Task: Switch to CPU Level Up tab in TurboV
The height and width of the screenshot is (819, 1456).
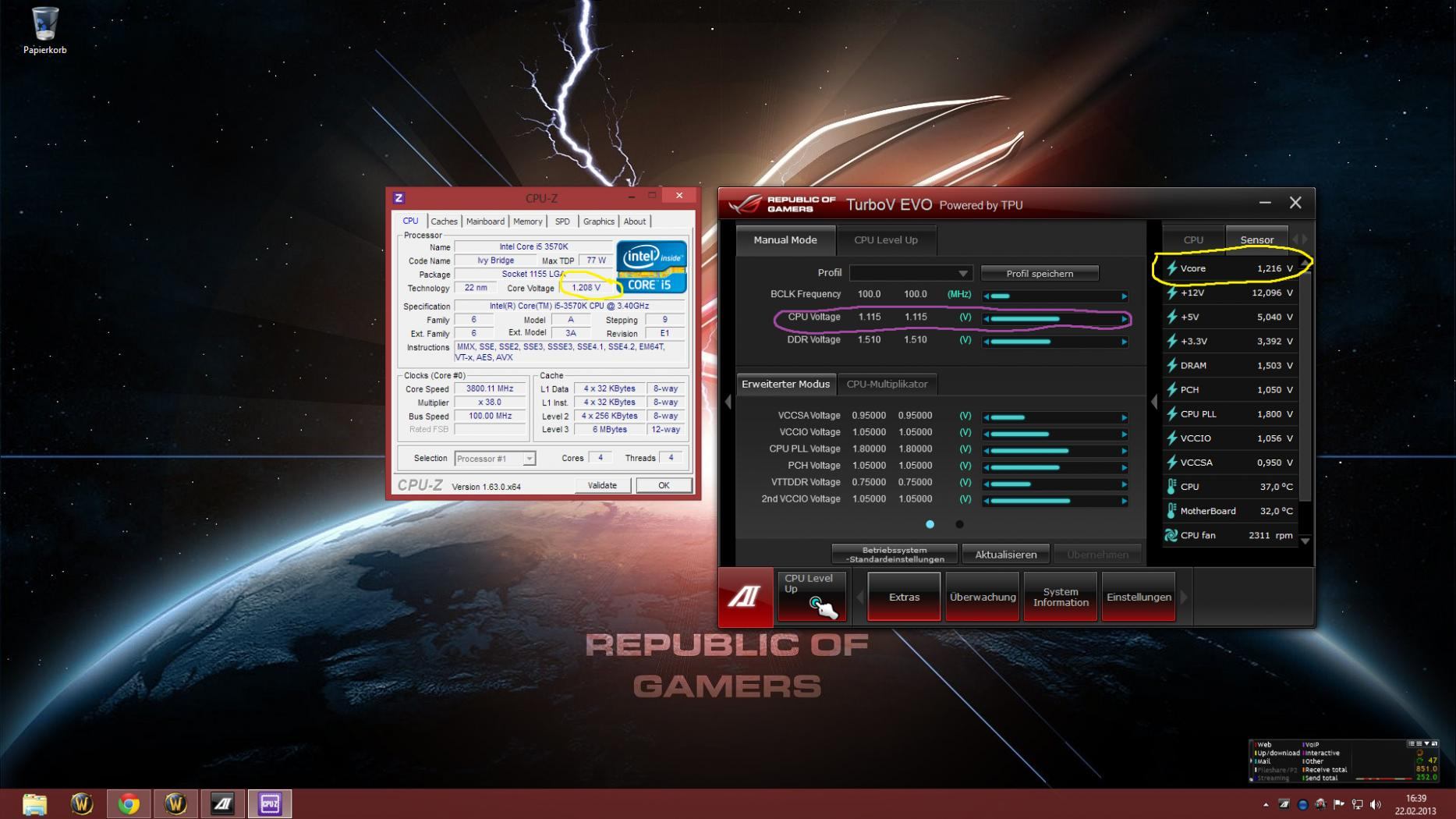Action: (x=886, y=240)
